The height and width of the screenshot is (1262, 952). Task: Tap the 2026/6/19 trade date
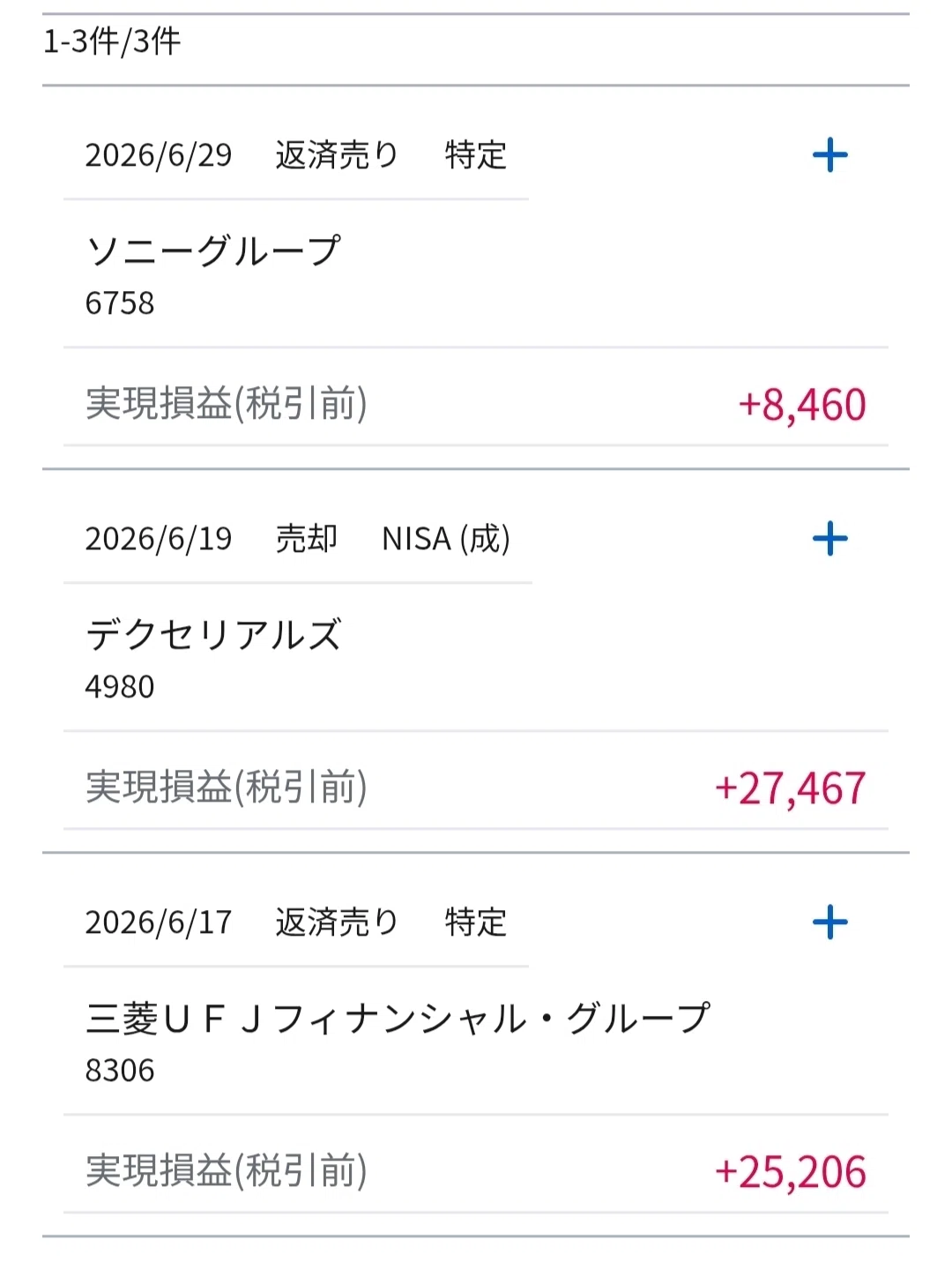pos(159,539)
